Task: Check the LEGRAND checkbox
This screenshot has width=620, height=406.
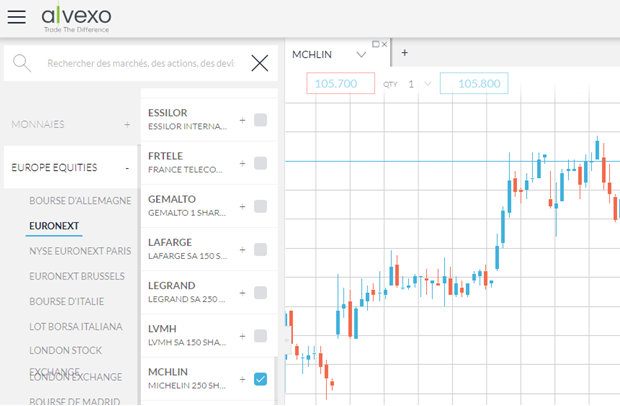Action: click(260, 293)
